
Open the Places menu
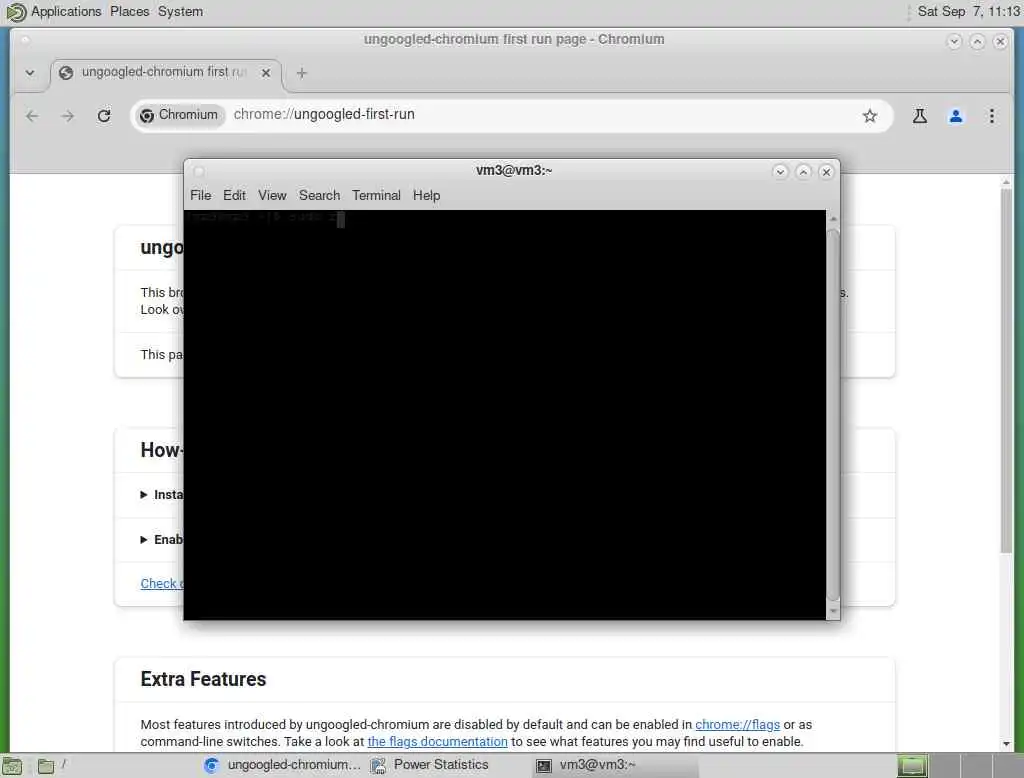(129, 12)
